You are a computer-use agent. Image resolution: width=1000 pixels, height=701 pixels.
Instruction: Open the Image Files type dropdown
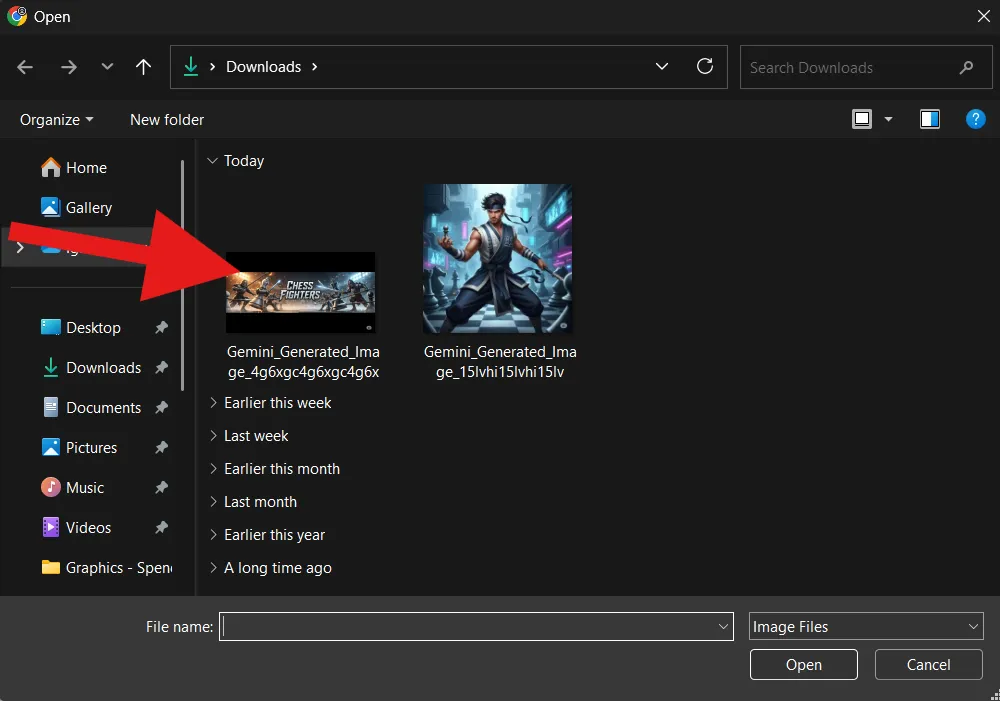pyautogui.click(x=866, y=626)
